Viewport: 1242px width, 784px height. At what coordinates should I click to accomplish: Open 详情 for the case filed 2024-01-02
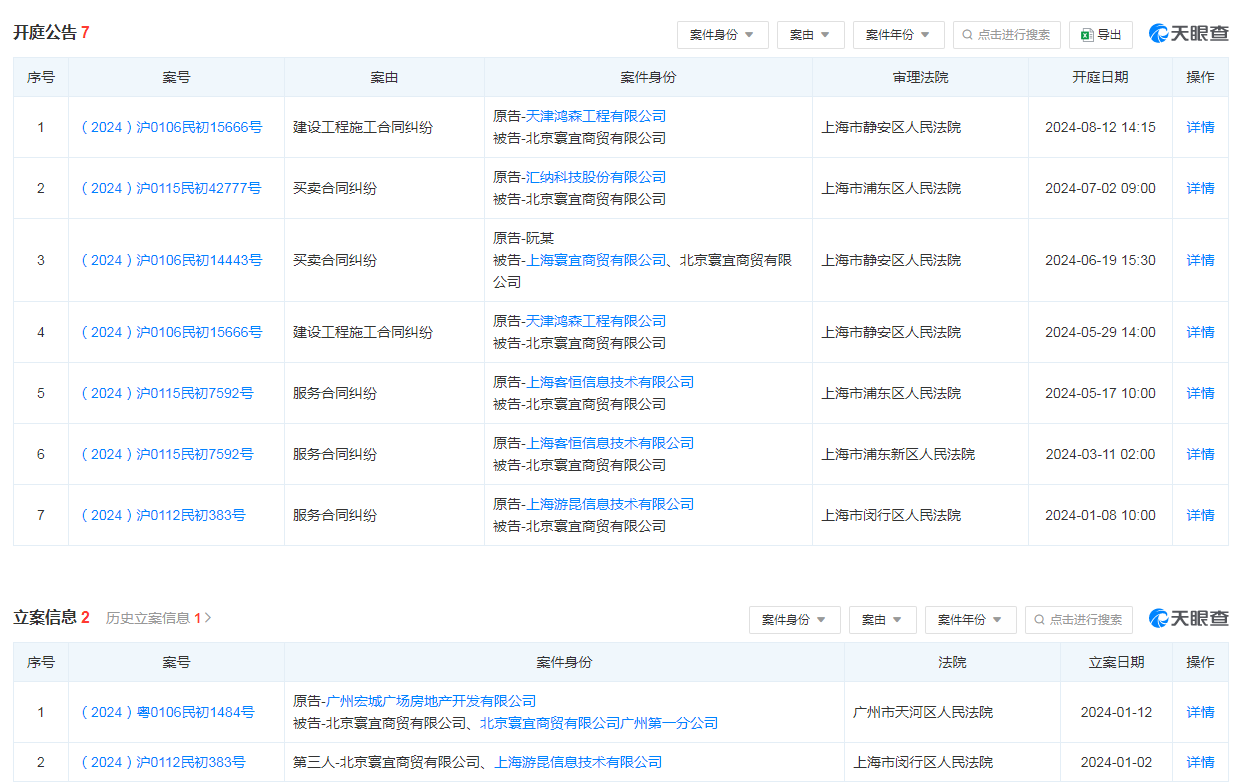click(1200, 762)
